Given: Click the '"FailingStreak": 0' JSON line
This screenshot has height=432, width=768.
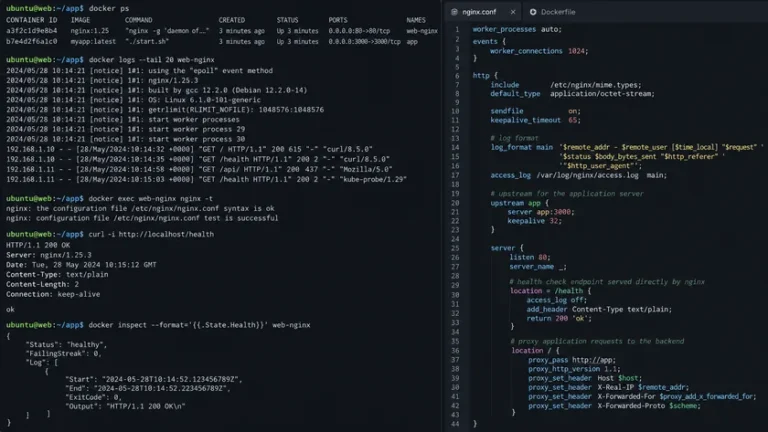Looking at the screenshot, I should (x=64, y=353).
